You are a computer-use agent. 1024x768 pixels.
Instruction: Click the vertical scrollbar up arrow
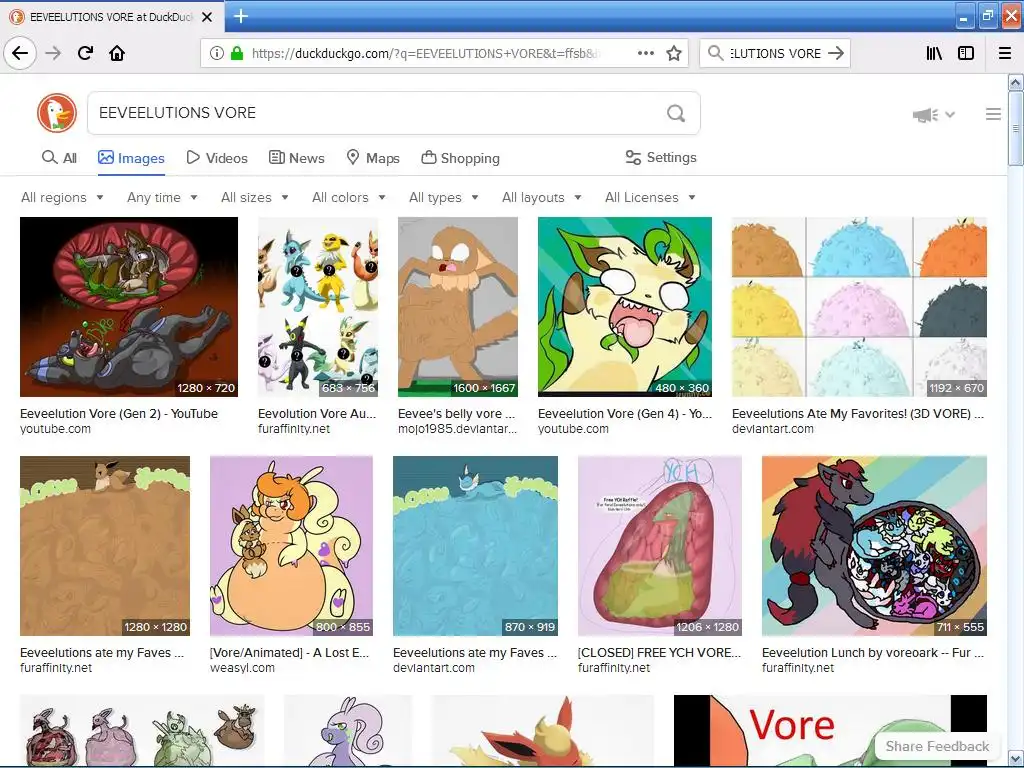[x=1015, y=83]
